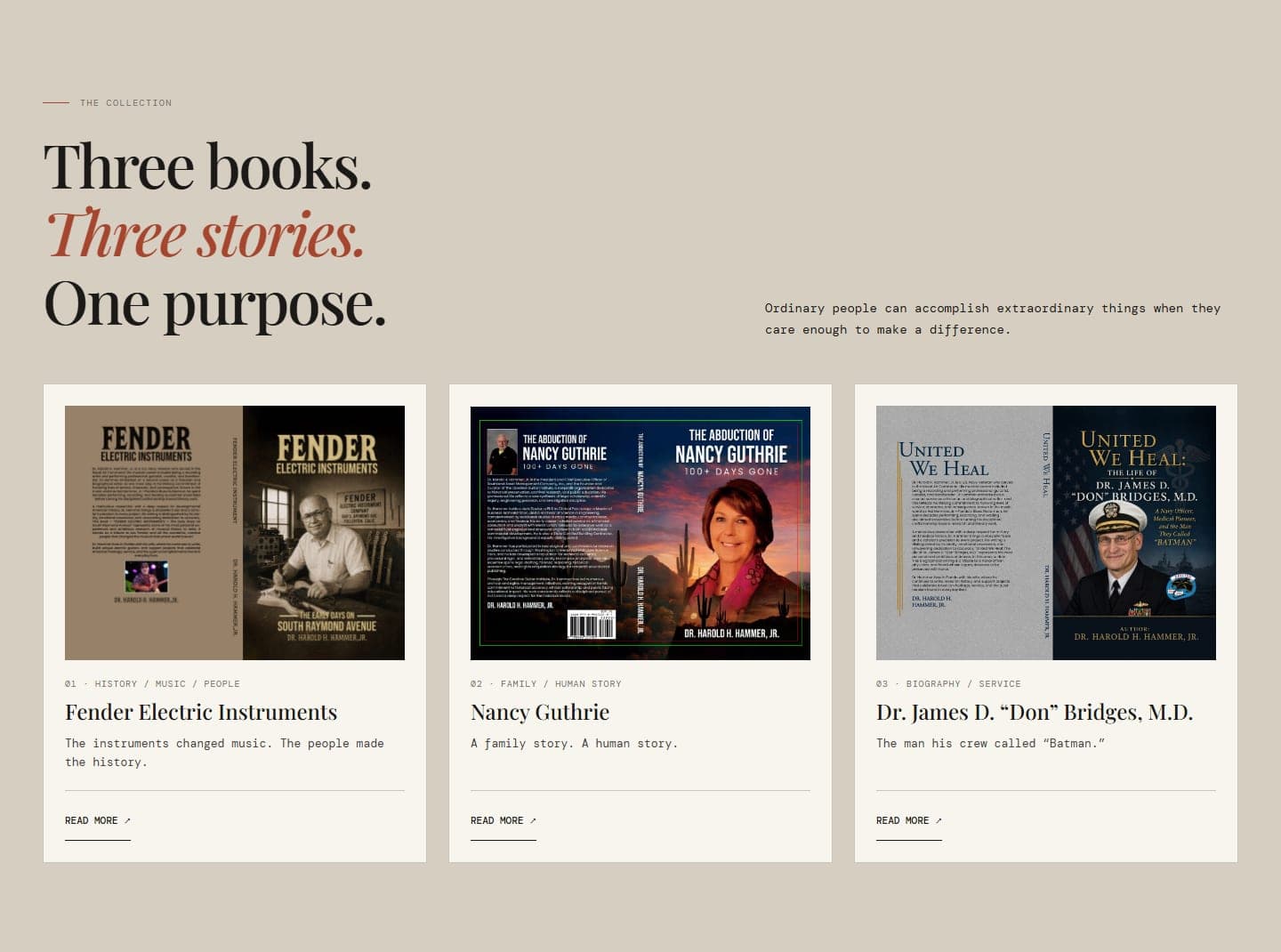This screenshot has width=1281, height=952.
Task: Click the Nancy Guthrie card title
Action: click(x=540, y=713)
